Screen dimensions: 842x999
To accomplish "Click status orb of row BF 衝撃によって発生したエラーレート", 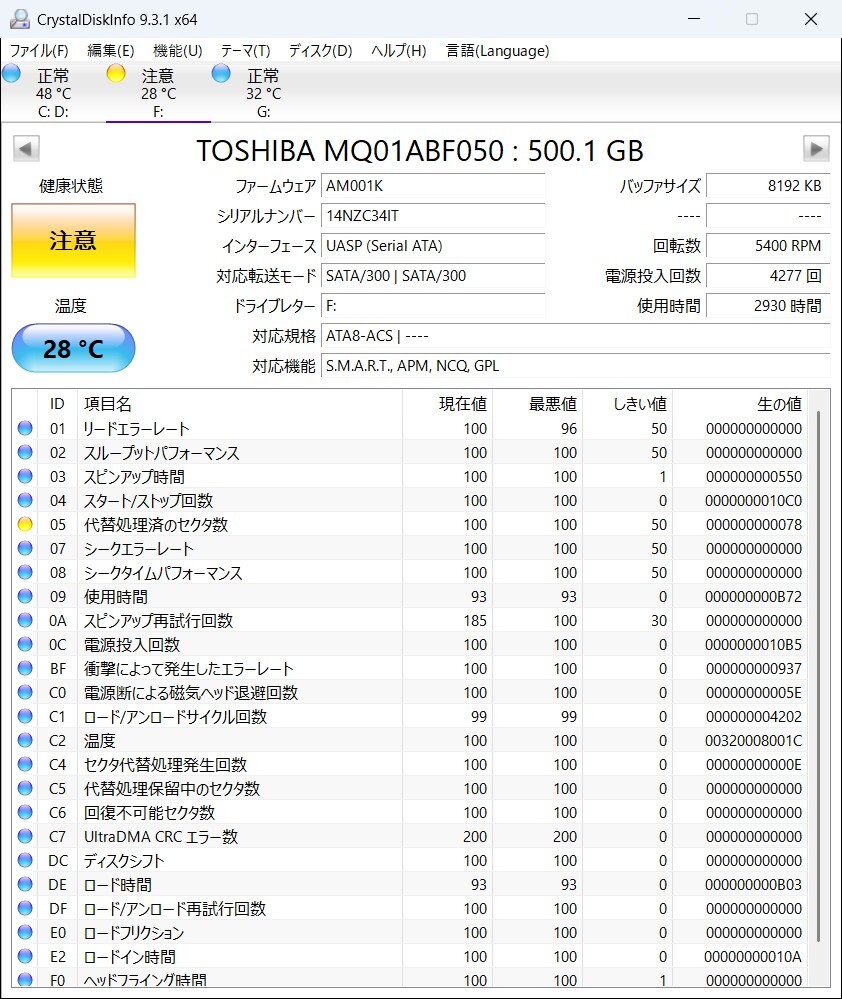I will pyautogui.click(x=25, y=668).
